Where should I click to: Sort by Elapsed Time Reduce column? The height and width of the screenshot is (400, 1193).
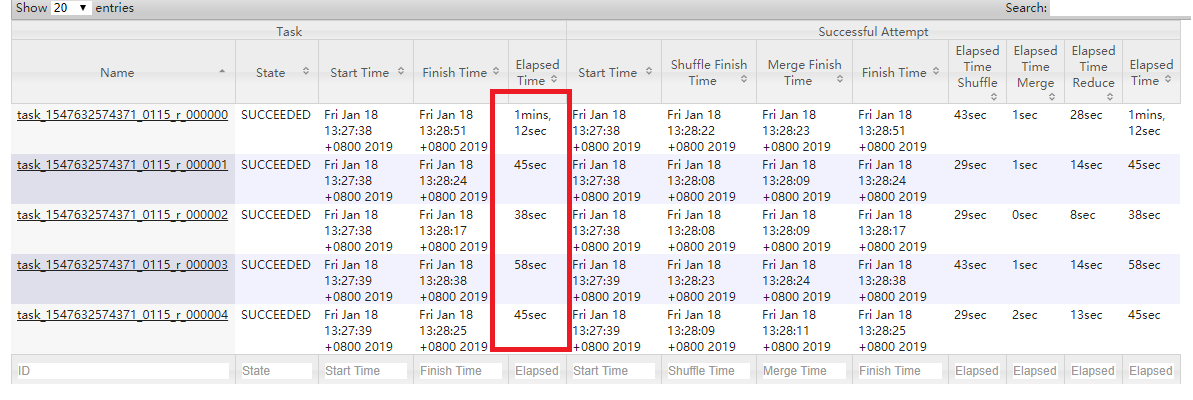(1093, 72)
